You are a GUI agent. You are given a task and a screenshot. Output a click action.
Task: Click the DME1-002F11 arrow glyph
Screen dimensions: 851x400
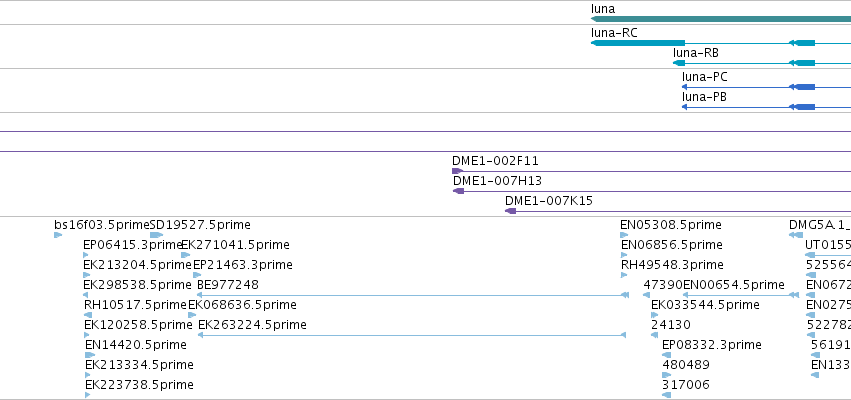[458, 171]
